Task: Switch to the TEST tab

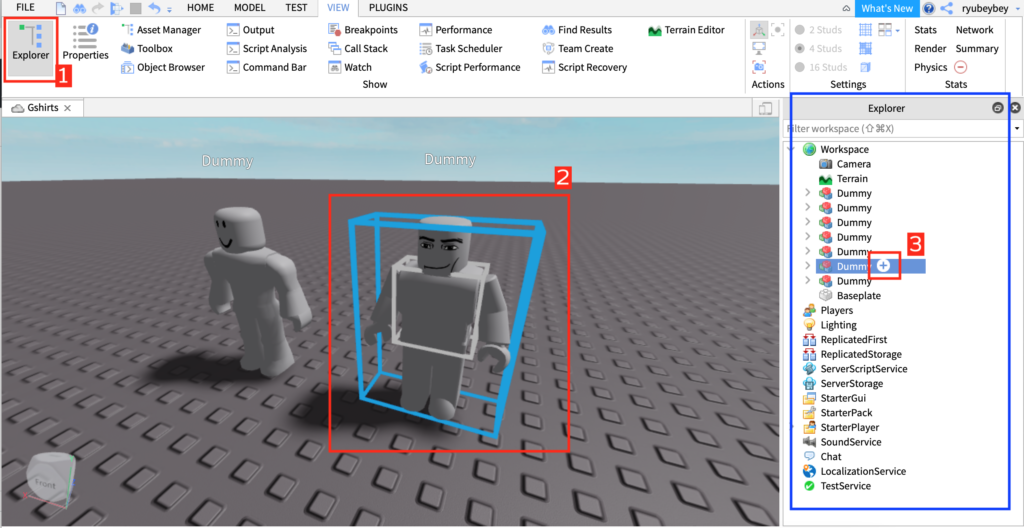Action: click(x=296, y=8)
